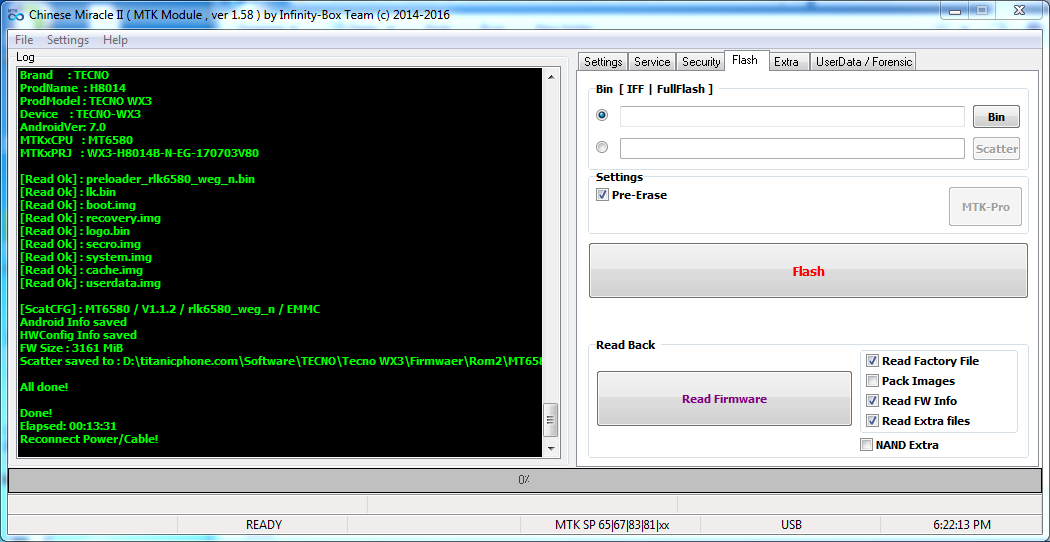Switch to the Service tab
Viewport: 1050px width, 542px height.
click(652, 62)
